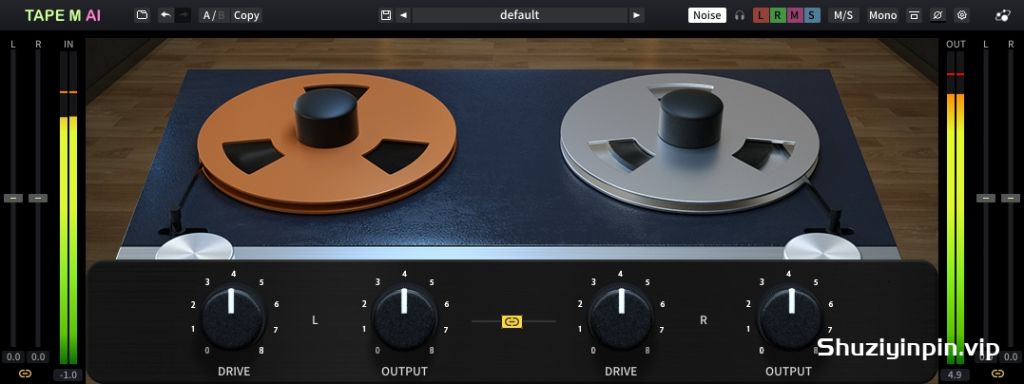Click the M/S mode button
Image resolution: width=1024 pixels, height=384 pixels.
[844, 15]
